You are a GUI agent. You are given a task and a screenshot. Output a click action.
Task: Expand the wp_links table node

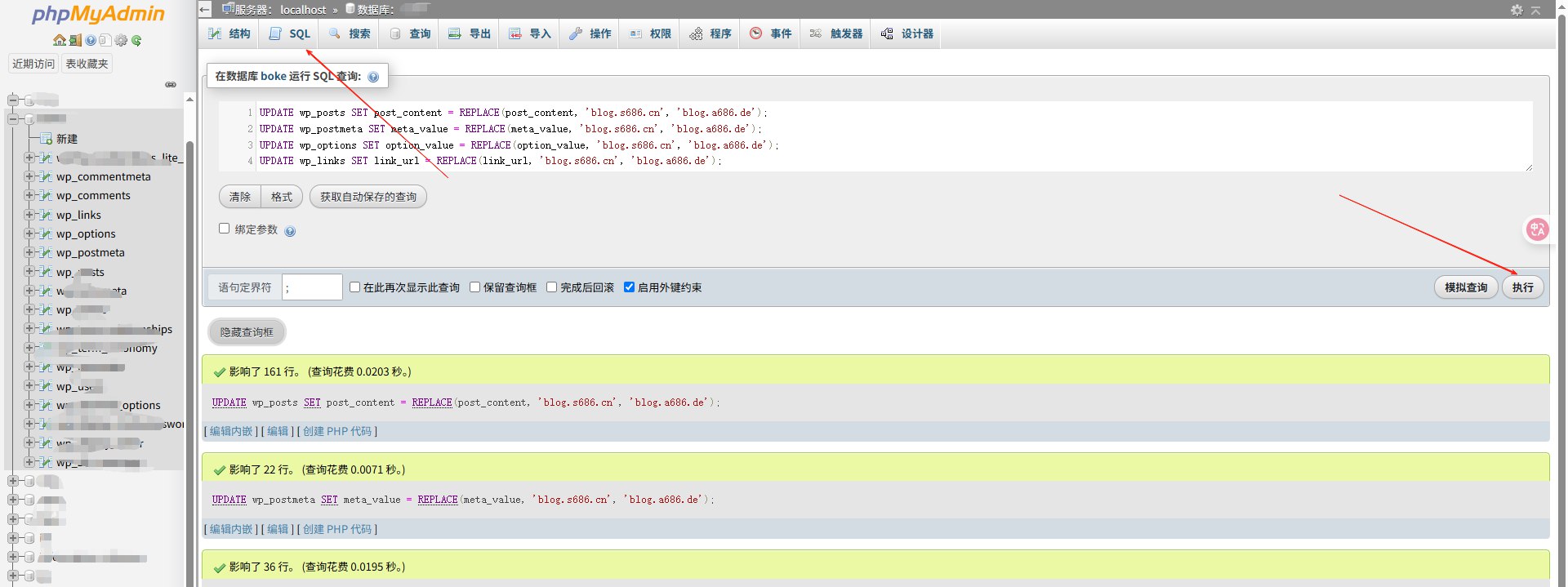[x=29, y=215]
